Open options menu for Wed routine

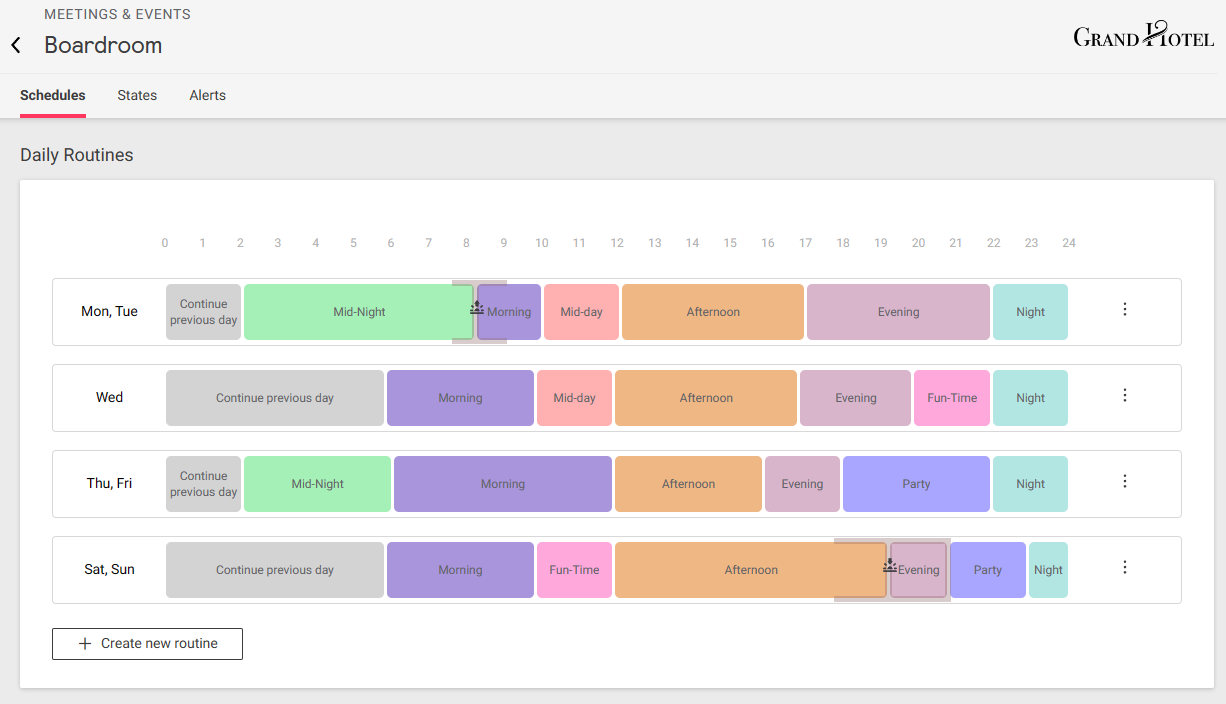pos(1125,395)
